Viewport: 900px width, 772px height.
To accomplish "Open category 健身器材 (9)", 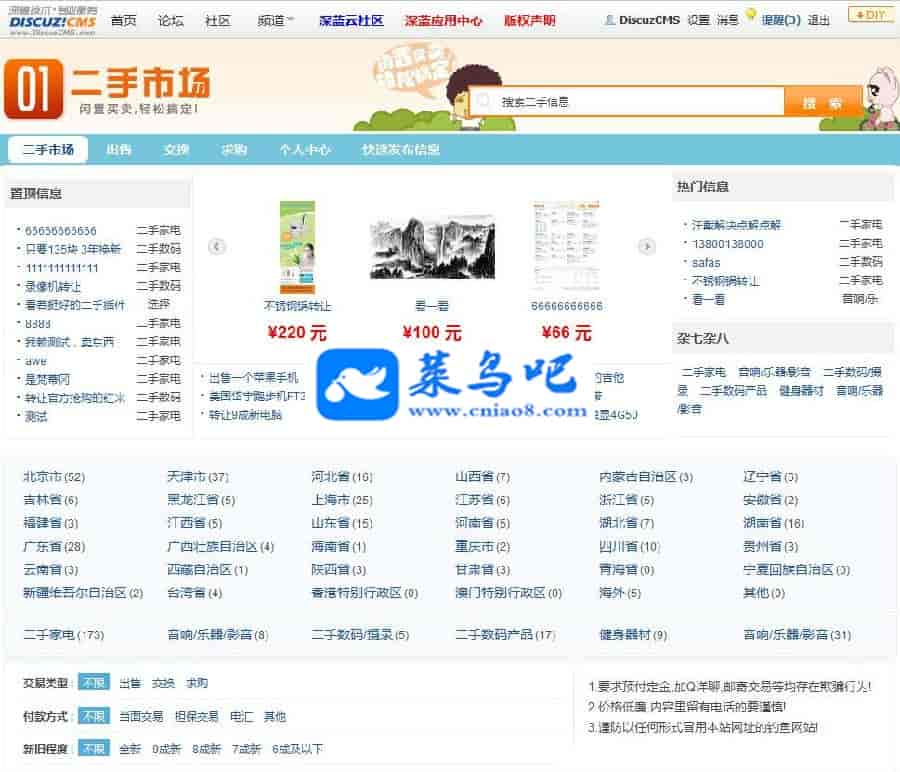I will tap(633, 635).
